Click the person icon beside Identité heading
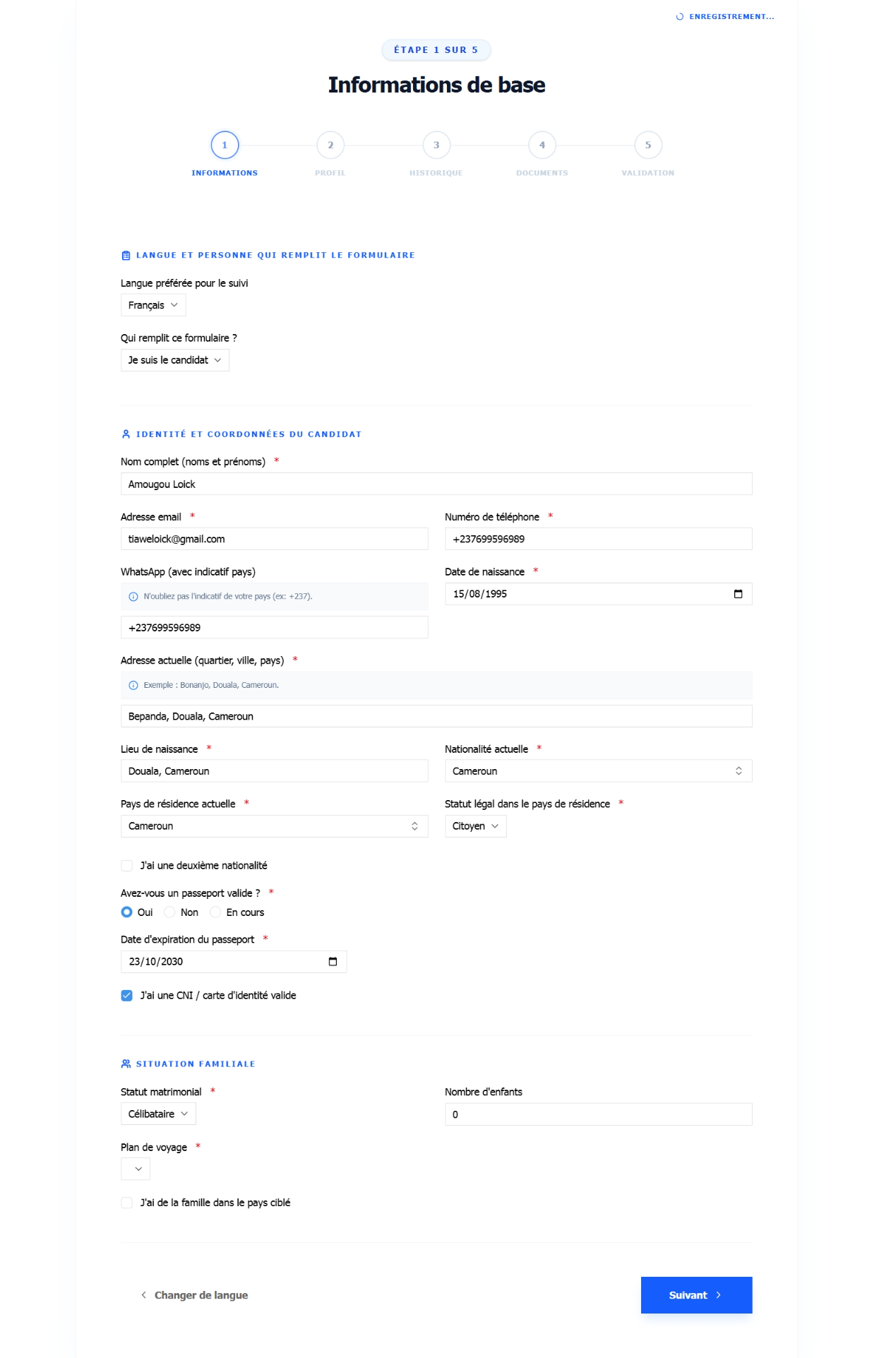The height and width of the screenshot is (1358, 896). (126, 434)
